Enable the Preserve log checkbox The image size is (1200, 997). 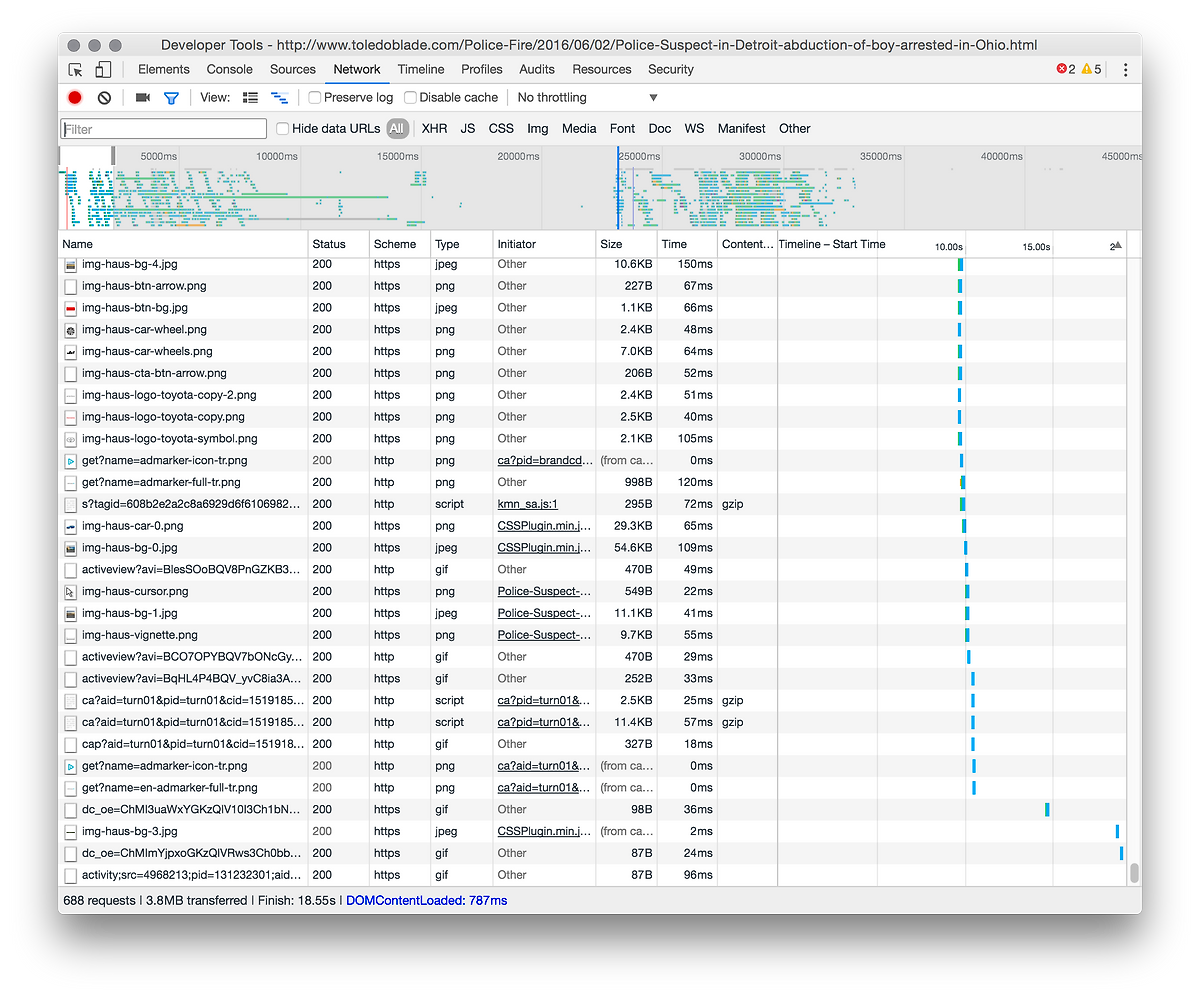[314, 98]
